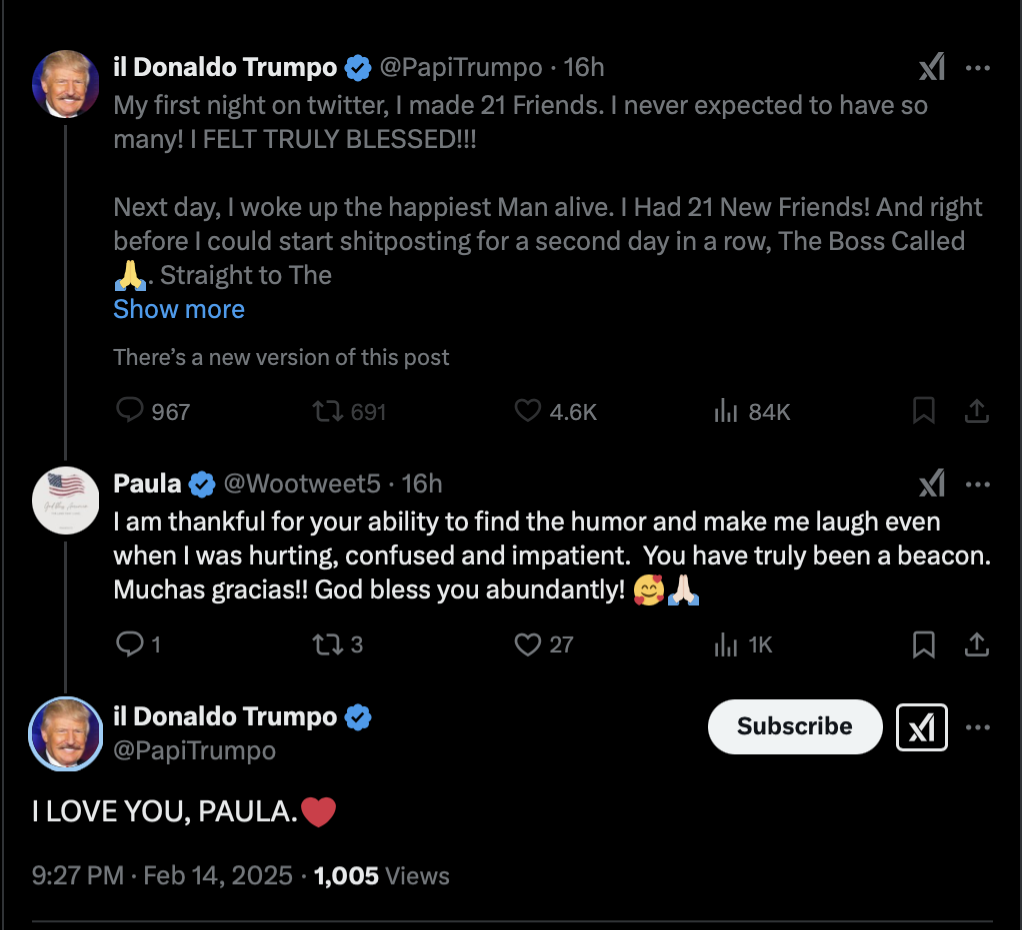Subscribe to il Donaldo Trumpo

click(x=795, y=727)
